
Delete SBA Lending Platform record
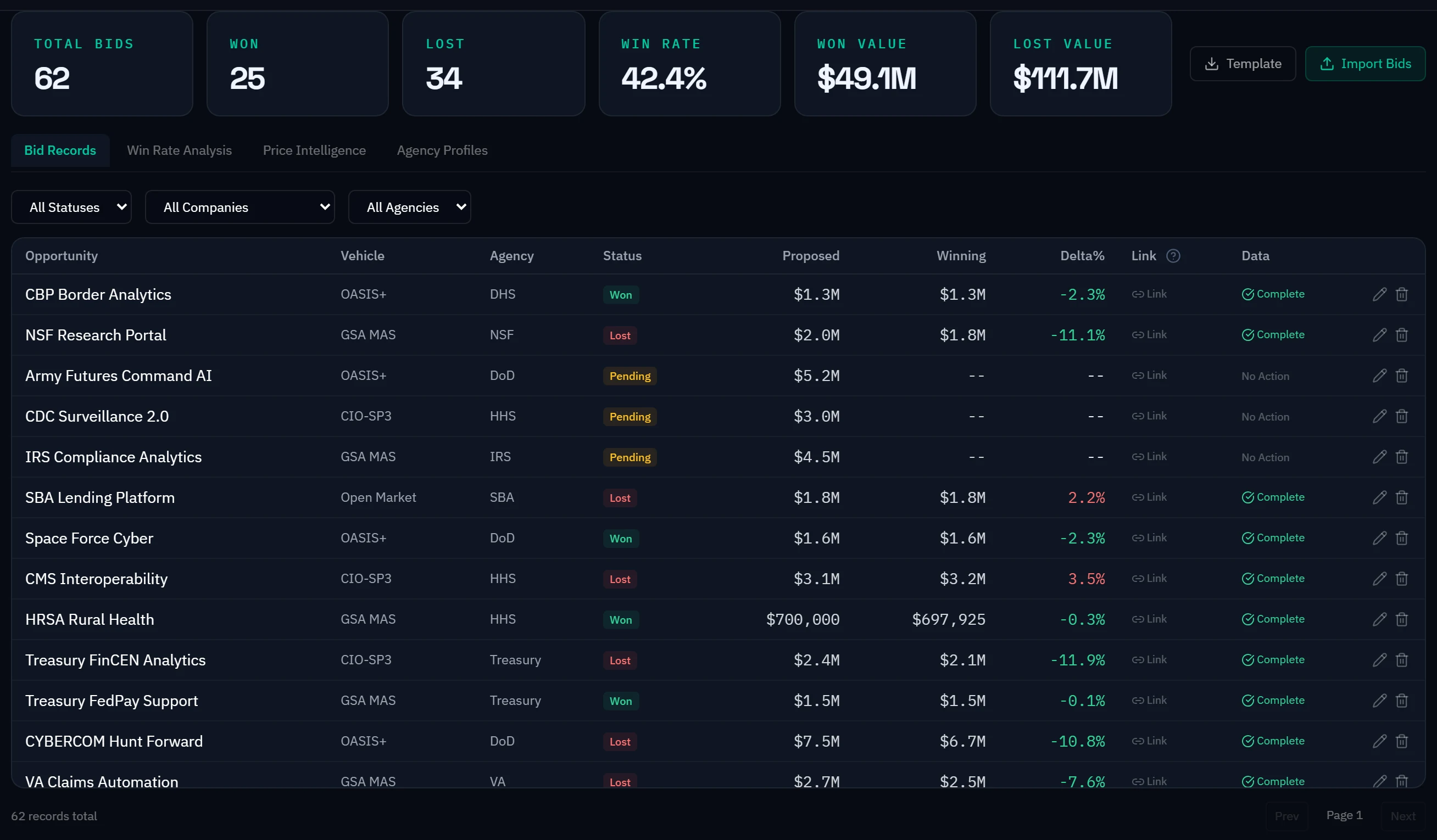(1402, 497)
